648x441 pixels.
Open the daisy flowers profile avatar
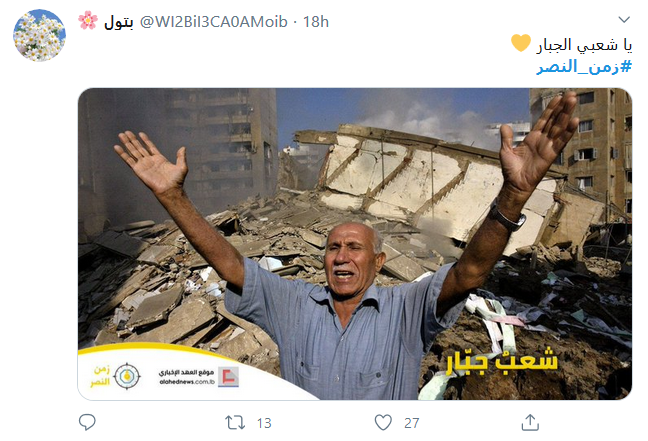point(39,36)
